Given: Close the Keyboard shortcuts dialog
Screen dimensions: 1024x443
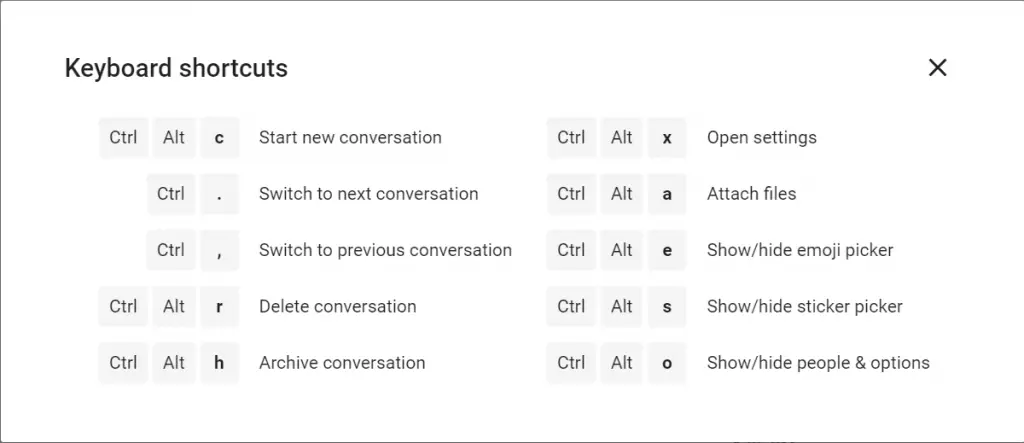Looking at the screenshot, I should (937, 67).
